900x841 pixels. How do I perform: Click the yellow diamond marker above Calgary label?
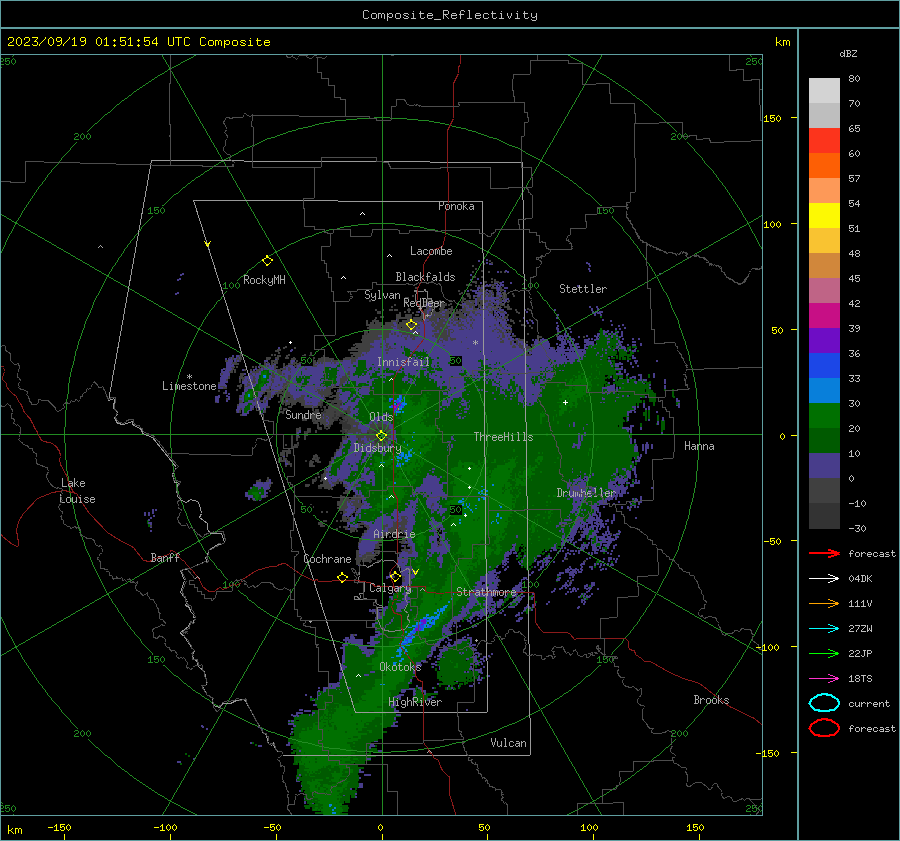coord(395,576)
